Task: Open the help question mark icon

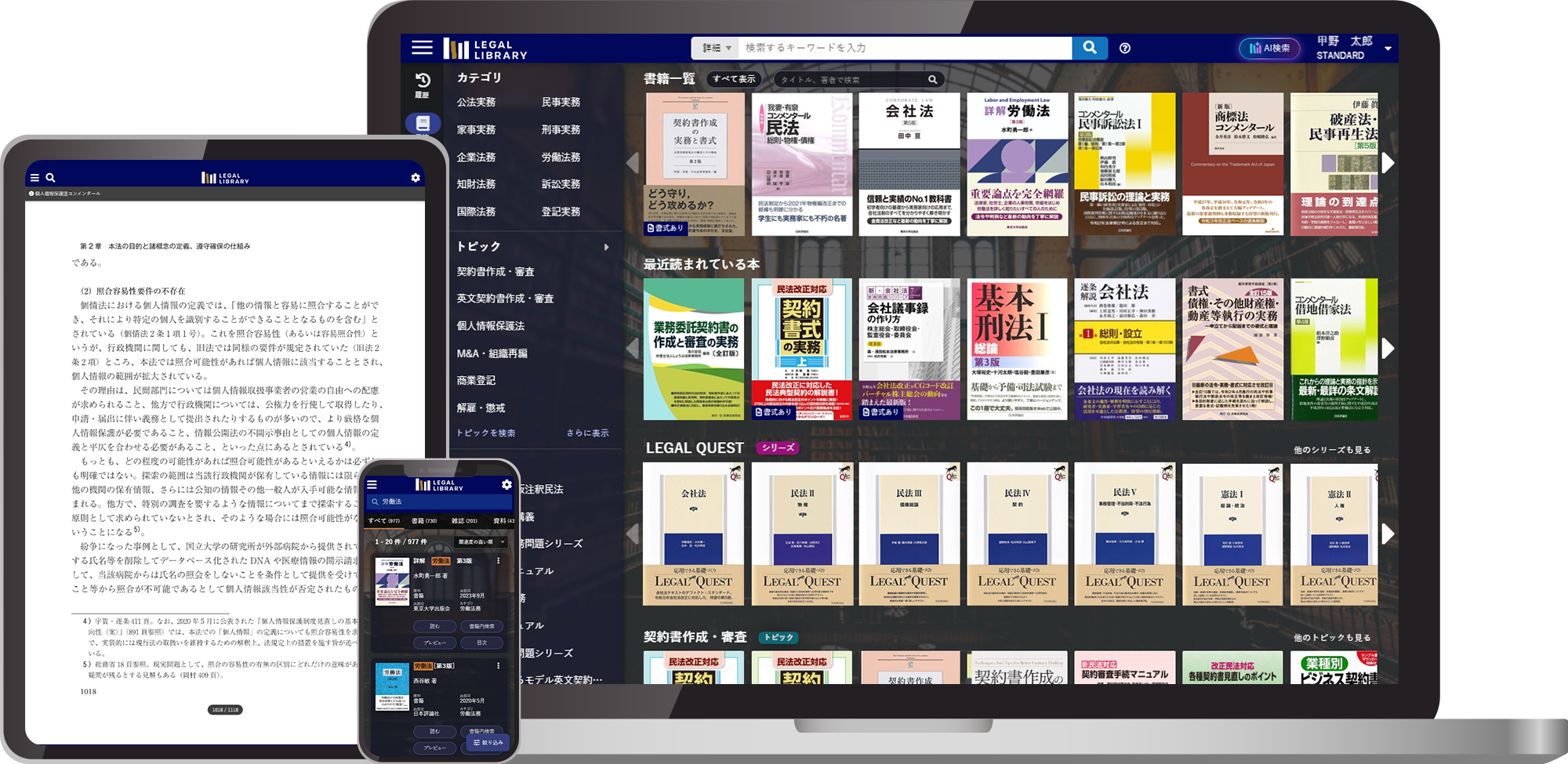Action: pyautogui.click(x=1125, y=49)
